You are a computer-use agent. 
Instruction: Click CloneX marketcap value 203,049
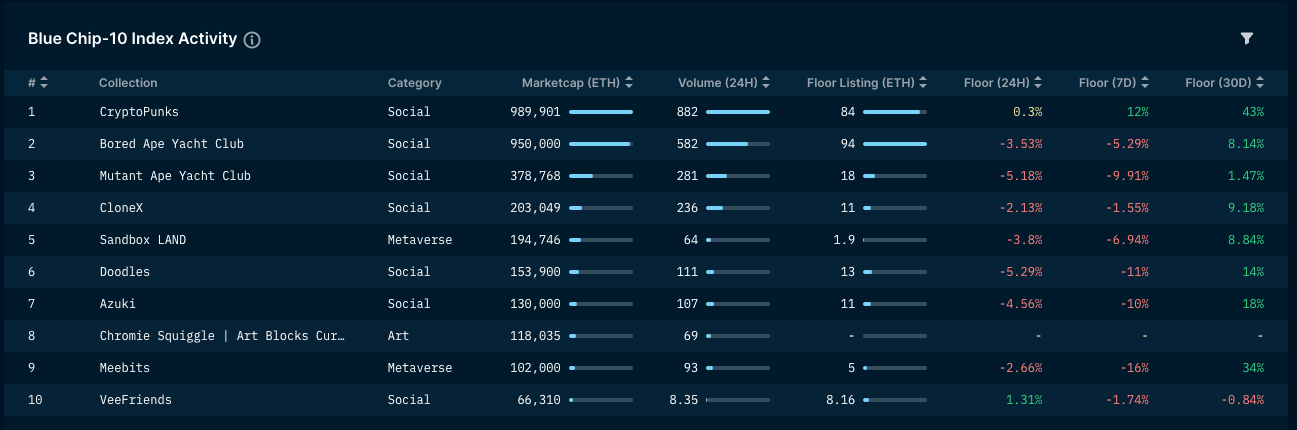tap(535, 208)
